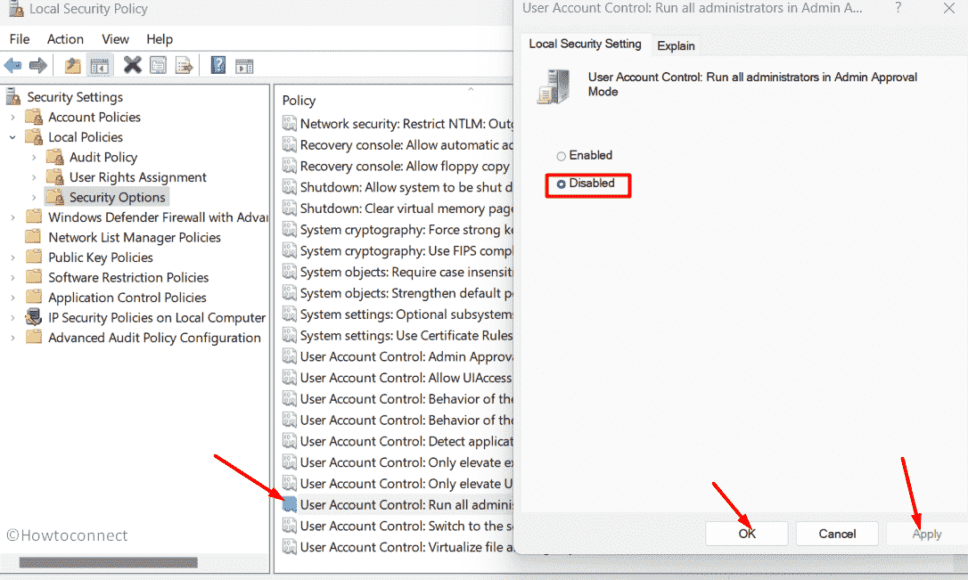The height and width of the screenshot is (580, 968).
Task: Click the Security Settings root icon
Action: (13, 96)
